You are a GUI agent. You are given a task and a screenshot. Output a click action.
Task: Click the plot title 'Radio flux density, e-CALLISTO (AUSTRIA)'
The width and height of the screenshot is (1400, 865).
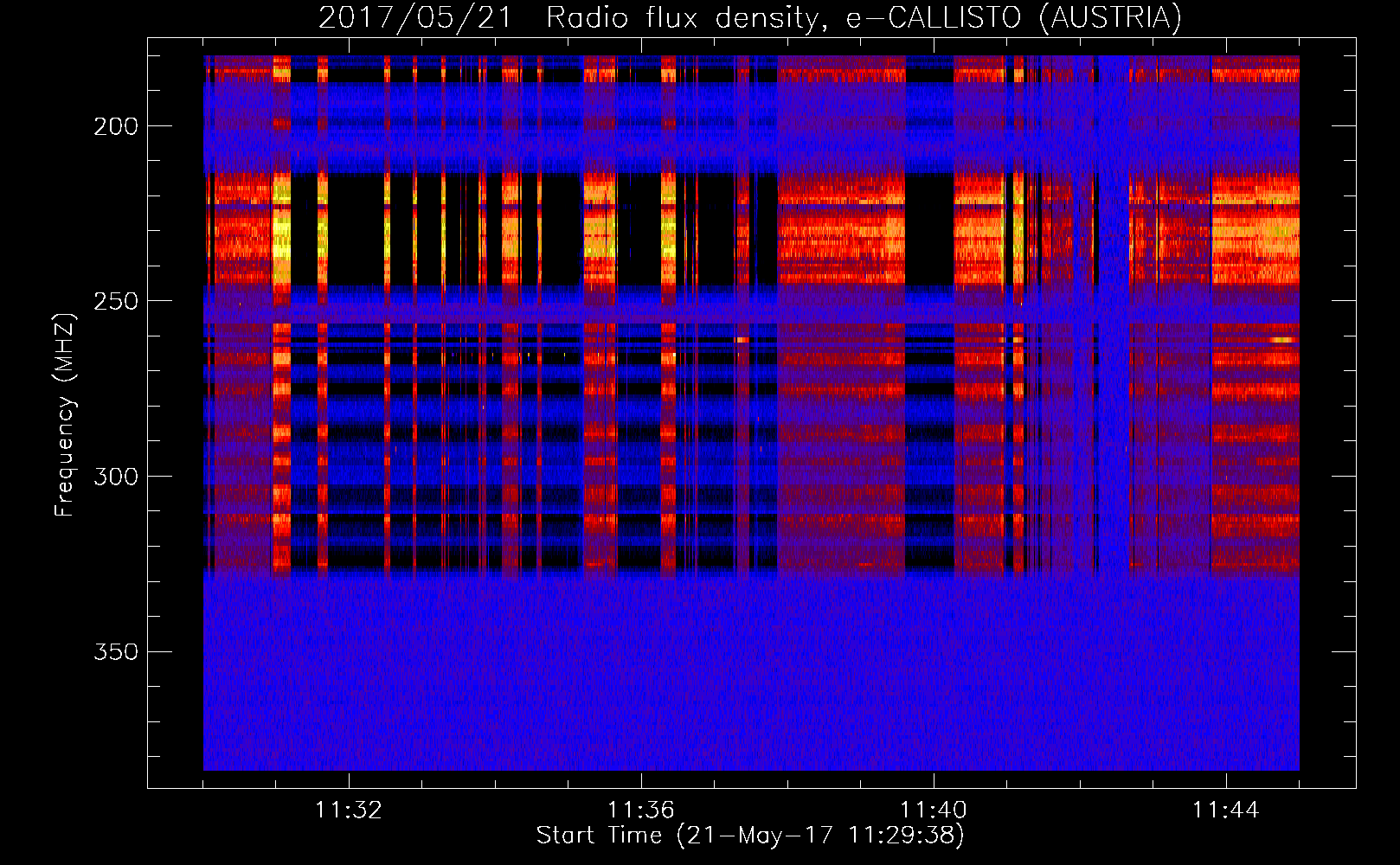coord(864,18)
